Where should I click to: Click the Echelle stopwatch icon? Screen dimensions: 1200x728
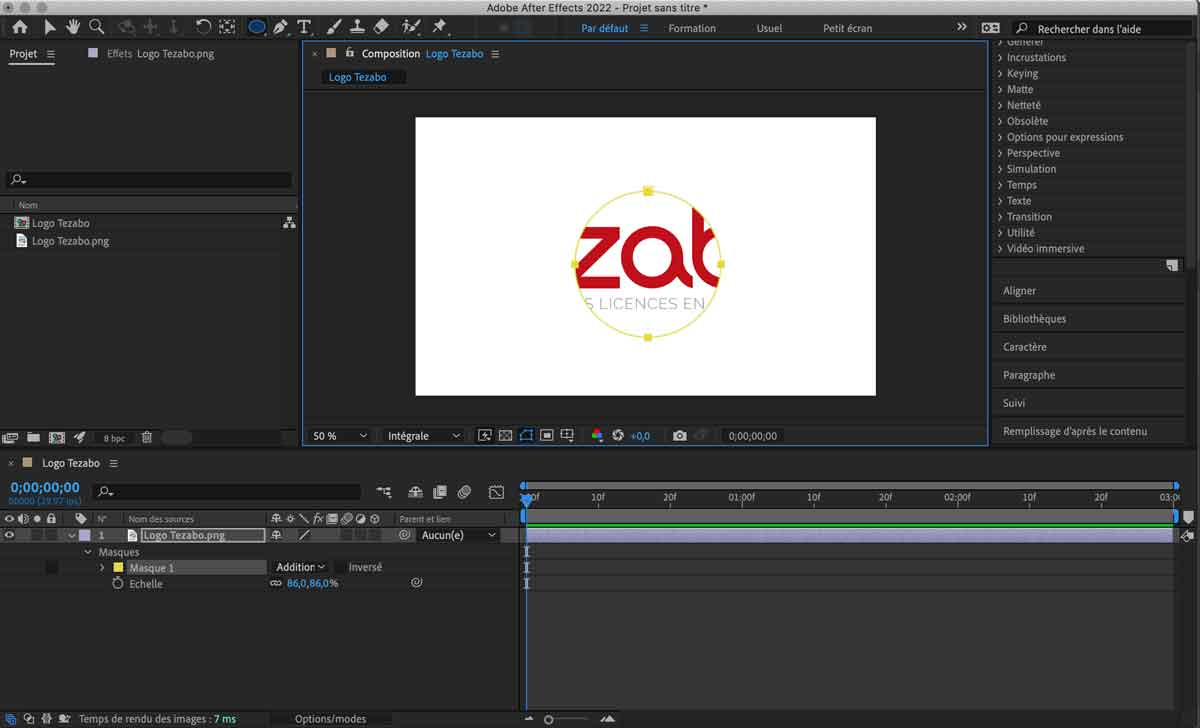117,584
